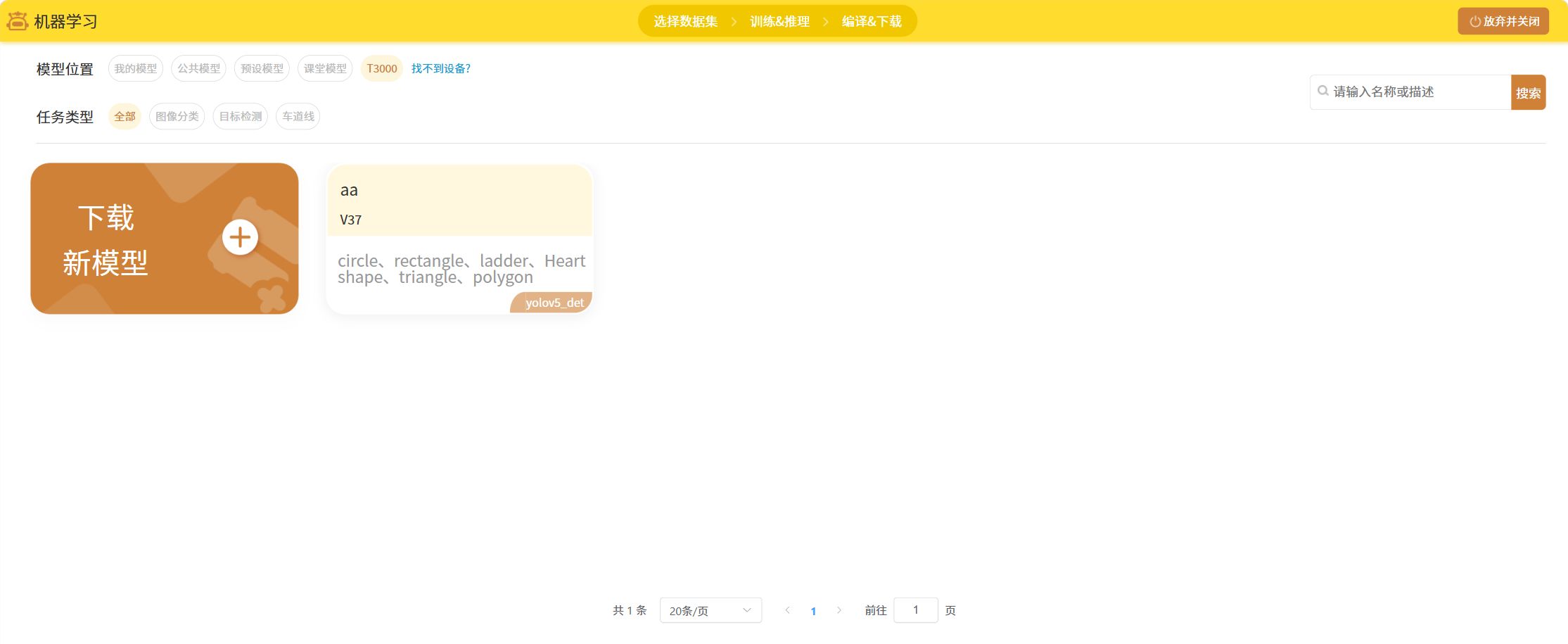
Task: Select 目标检测 task type
Action: [241, 116]
